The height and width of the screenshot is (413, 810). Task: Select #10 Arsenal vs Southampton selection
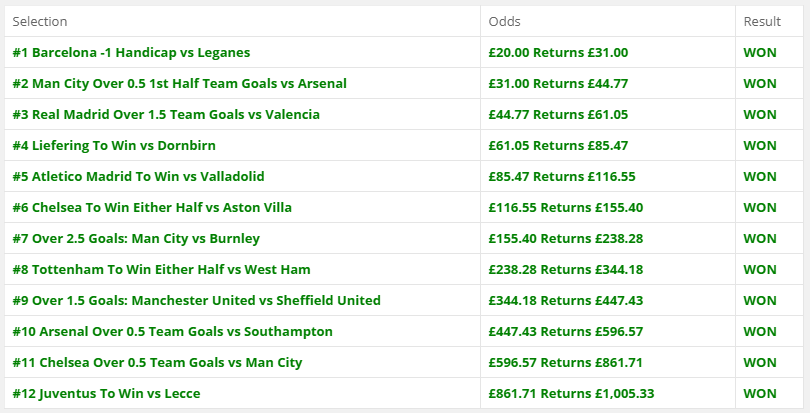coord(173,331)
